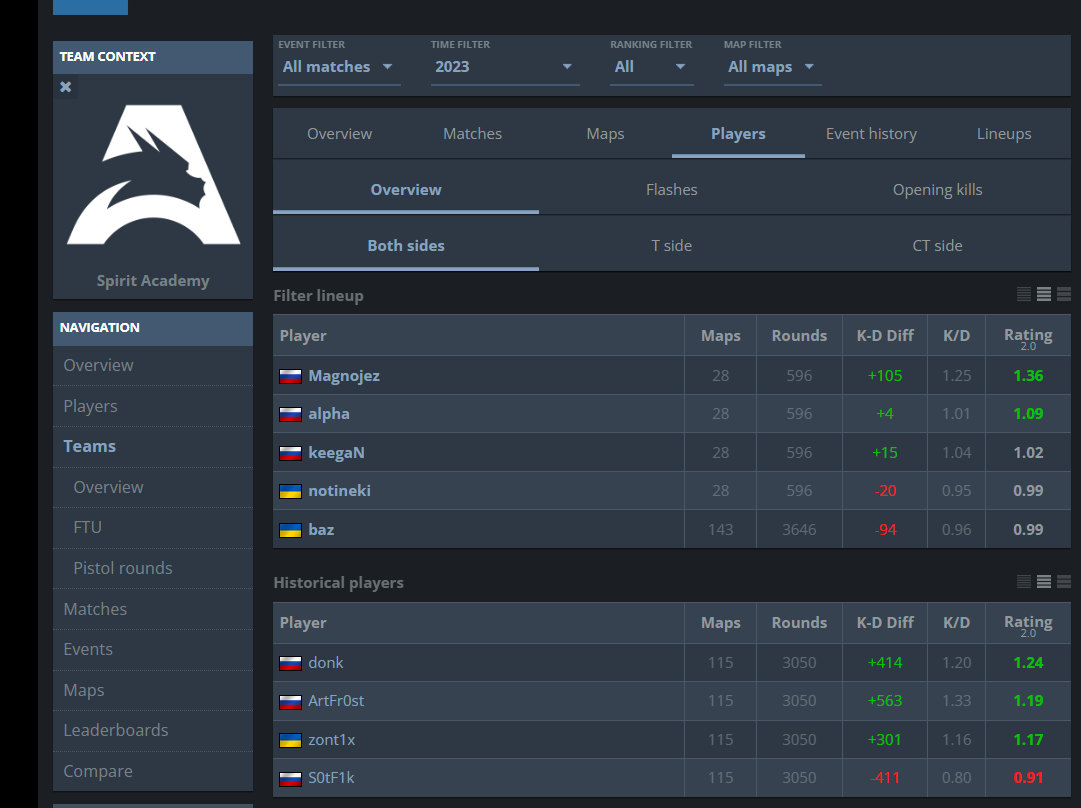Click the Spirit Academy team logo
The height and width of the screenshot is (808, 1081).
pos(154,174)
